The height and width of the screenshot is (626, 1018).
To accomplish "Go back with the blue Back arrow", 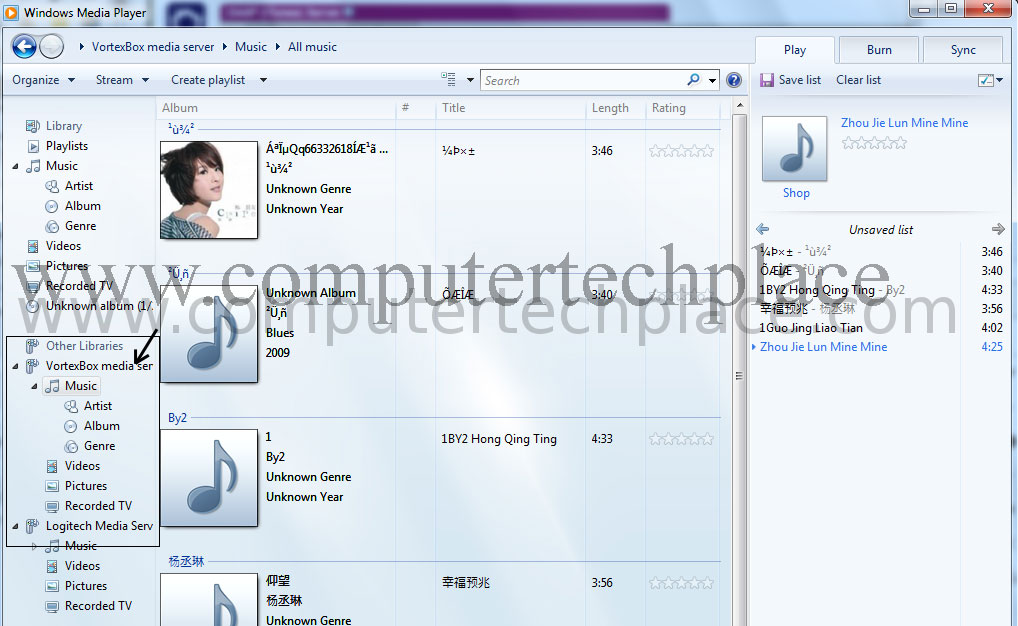I will pos(25,47).
